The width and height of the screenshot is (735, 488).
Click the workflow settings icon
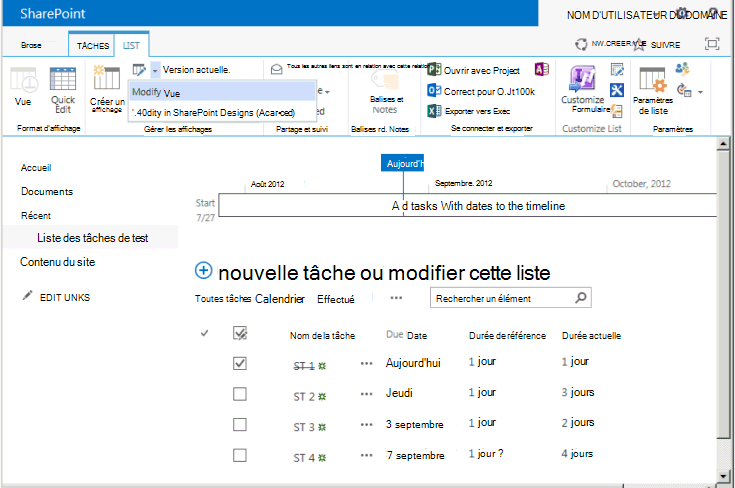[684, 90]
